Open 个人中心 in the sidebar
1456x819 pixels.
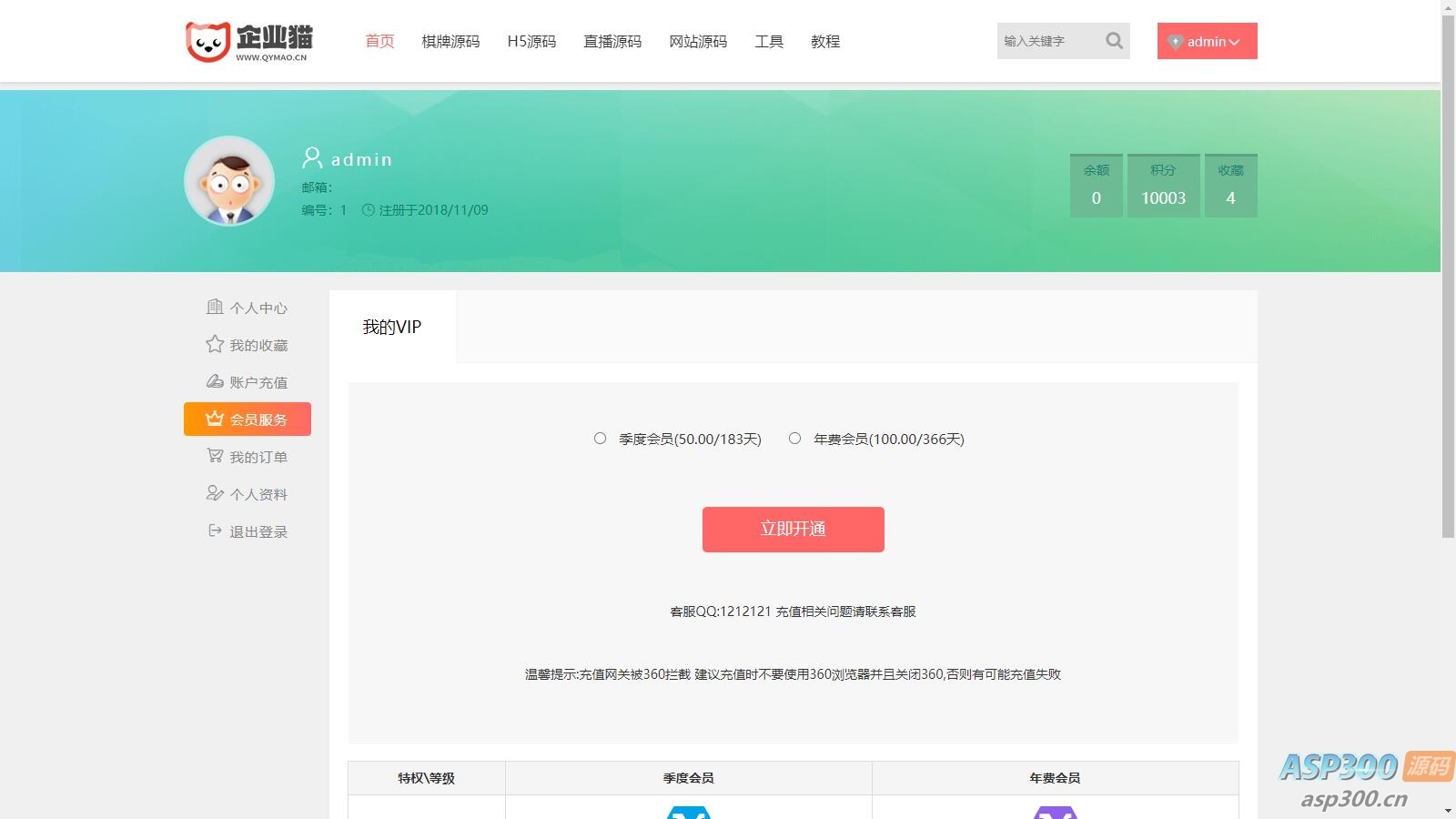tap(248, 308)
